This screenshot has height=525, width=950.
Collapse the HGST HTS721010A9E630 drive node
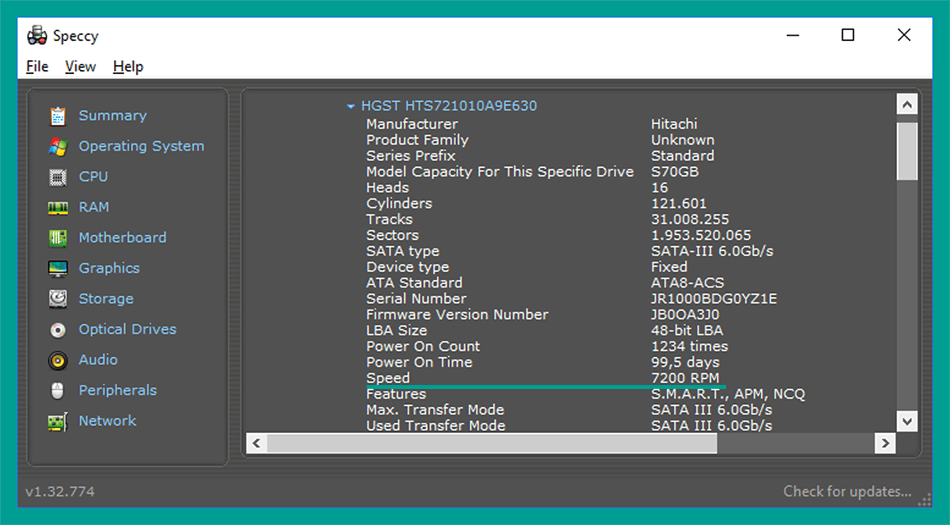[350, 107]
